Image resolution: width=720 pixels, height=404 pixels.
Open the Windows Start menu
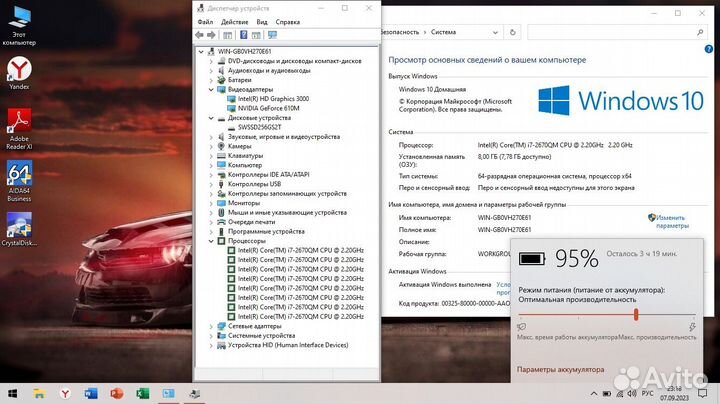[x=13, y=393]
